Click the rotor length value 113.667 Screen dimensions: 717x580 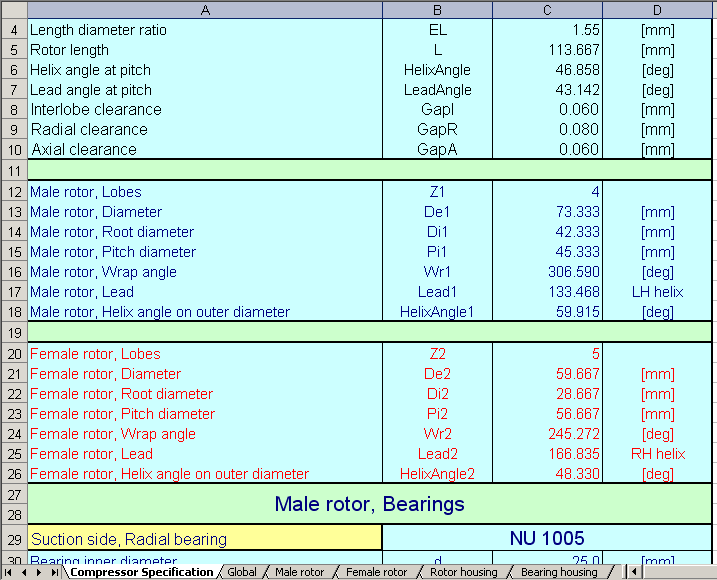(x=547, y=50)
